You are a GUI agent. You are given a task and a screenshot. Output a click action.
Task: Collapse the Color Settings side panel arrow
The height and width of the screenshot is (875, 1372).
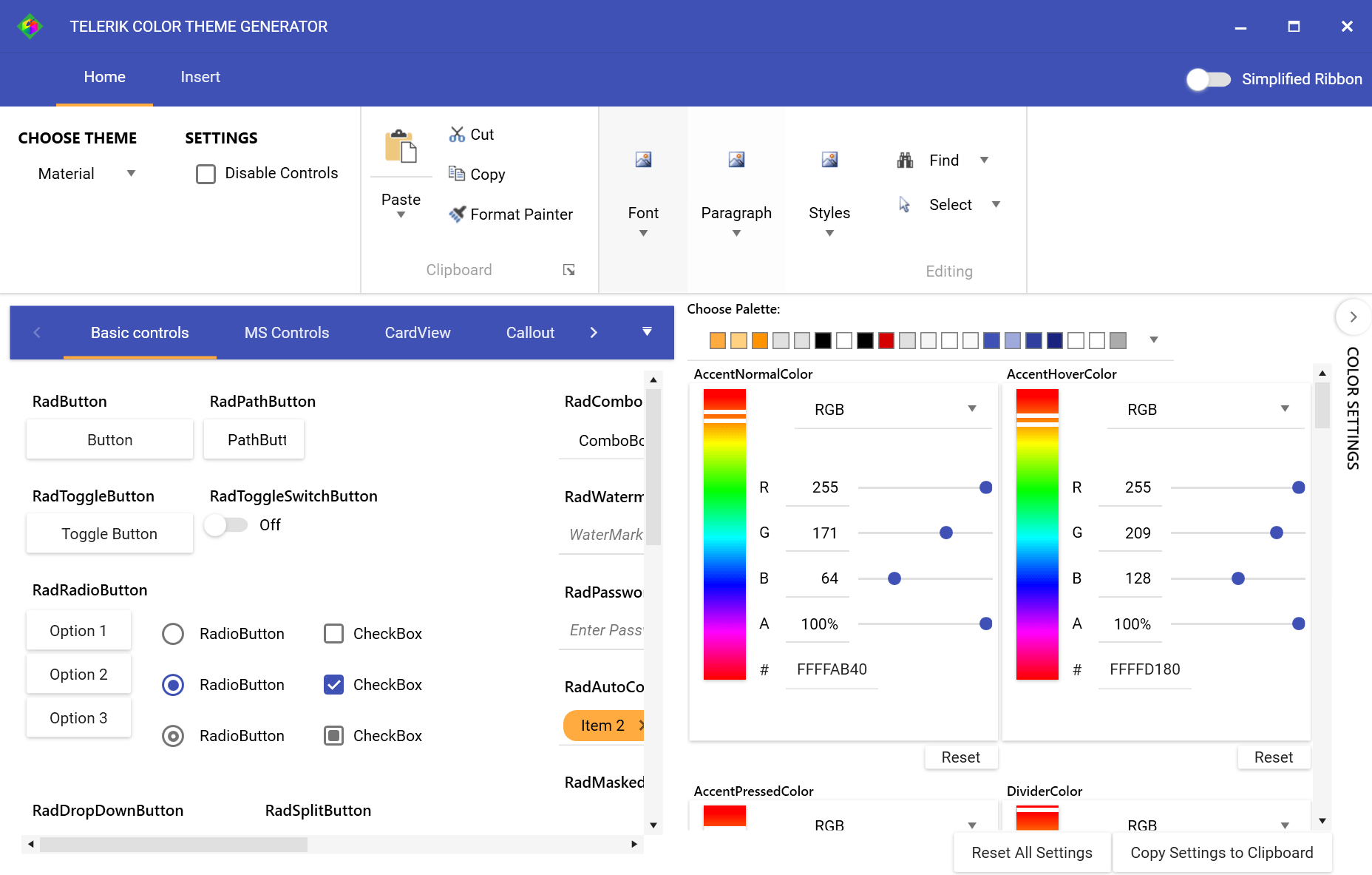click(1353, 317)
